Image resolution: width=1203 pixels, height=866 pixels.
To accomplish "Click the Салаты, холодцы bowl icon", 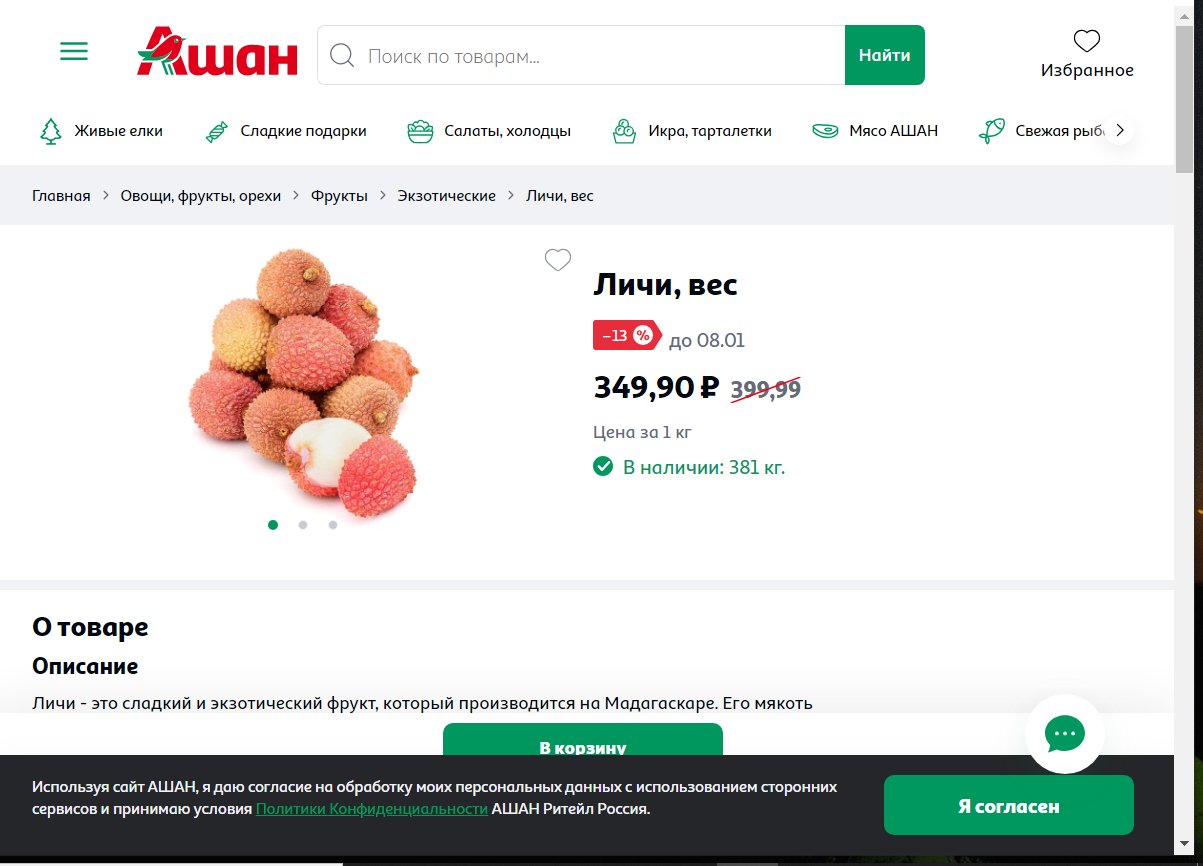I will [420, 131].
